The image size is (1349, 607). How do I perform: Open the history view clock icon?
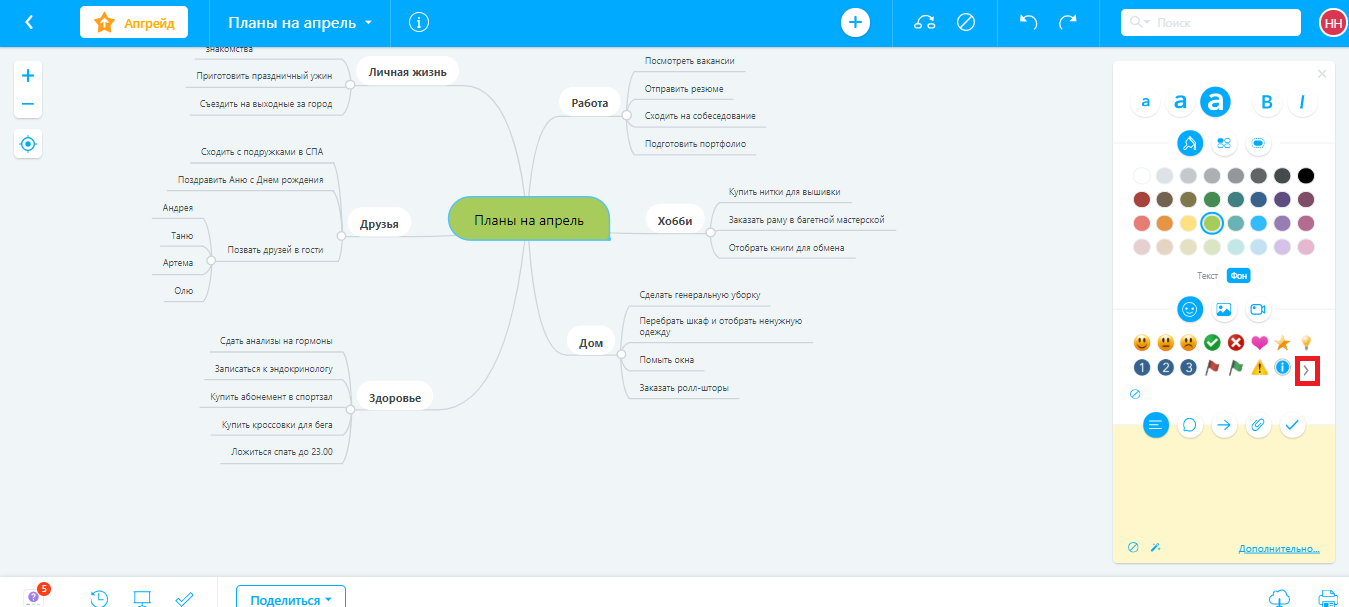tap(99, 598)
